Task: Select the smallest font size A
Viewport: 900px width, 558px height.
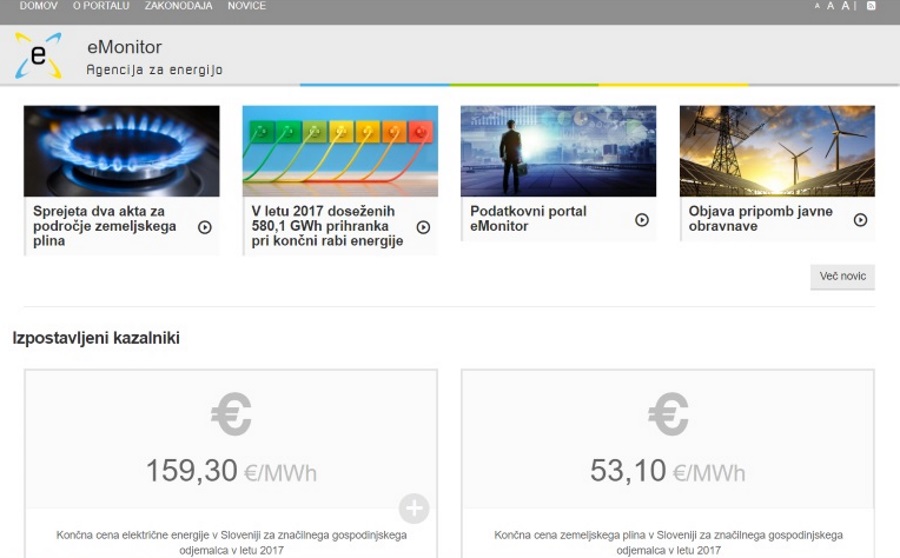Action: 817,6
